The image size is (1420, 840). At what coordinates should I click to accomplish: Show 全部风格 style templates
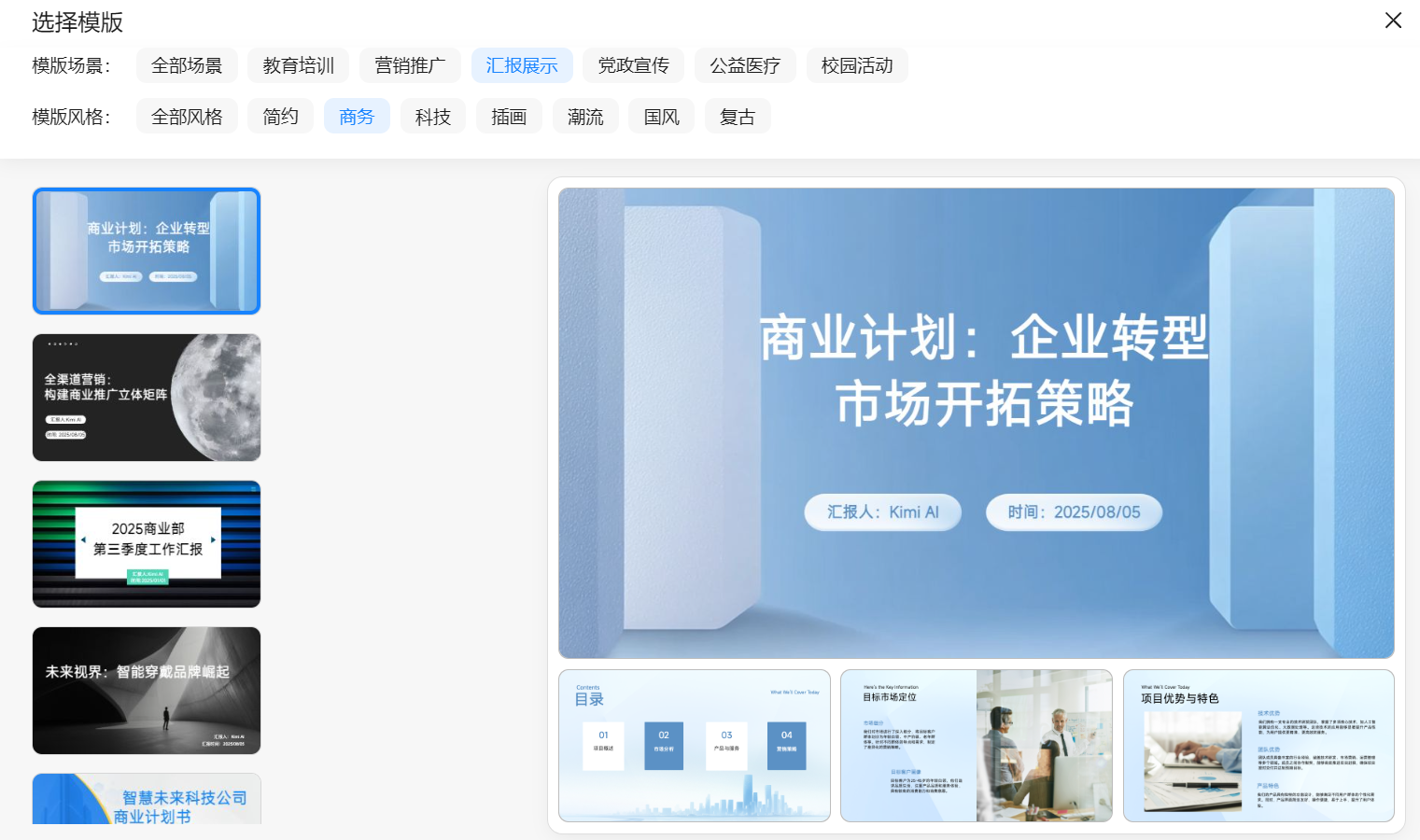[x=187, y=117]
